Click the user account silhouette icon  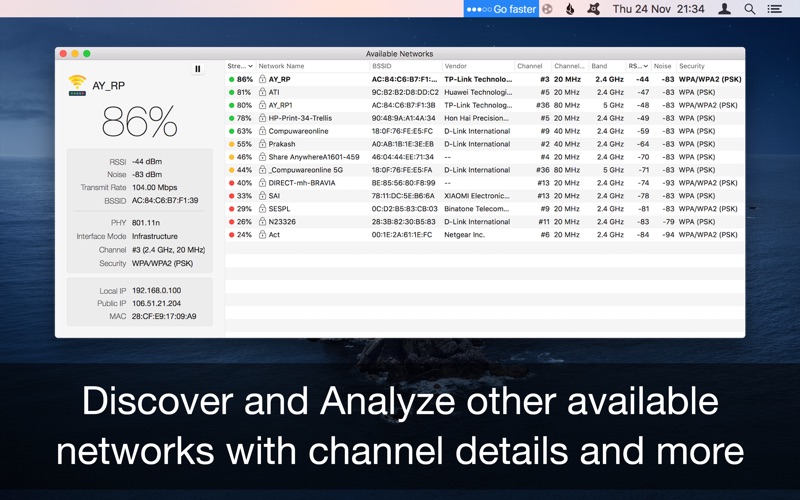tap(724, 9)
